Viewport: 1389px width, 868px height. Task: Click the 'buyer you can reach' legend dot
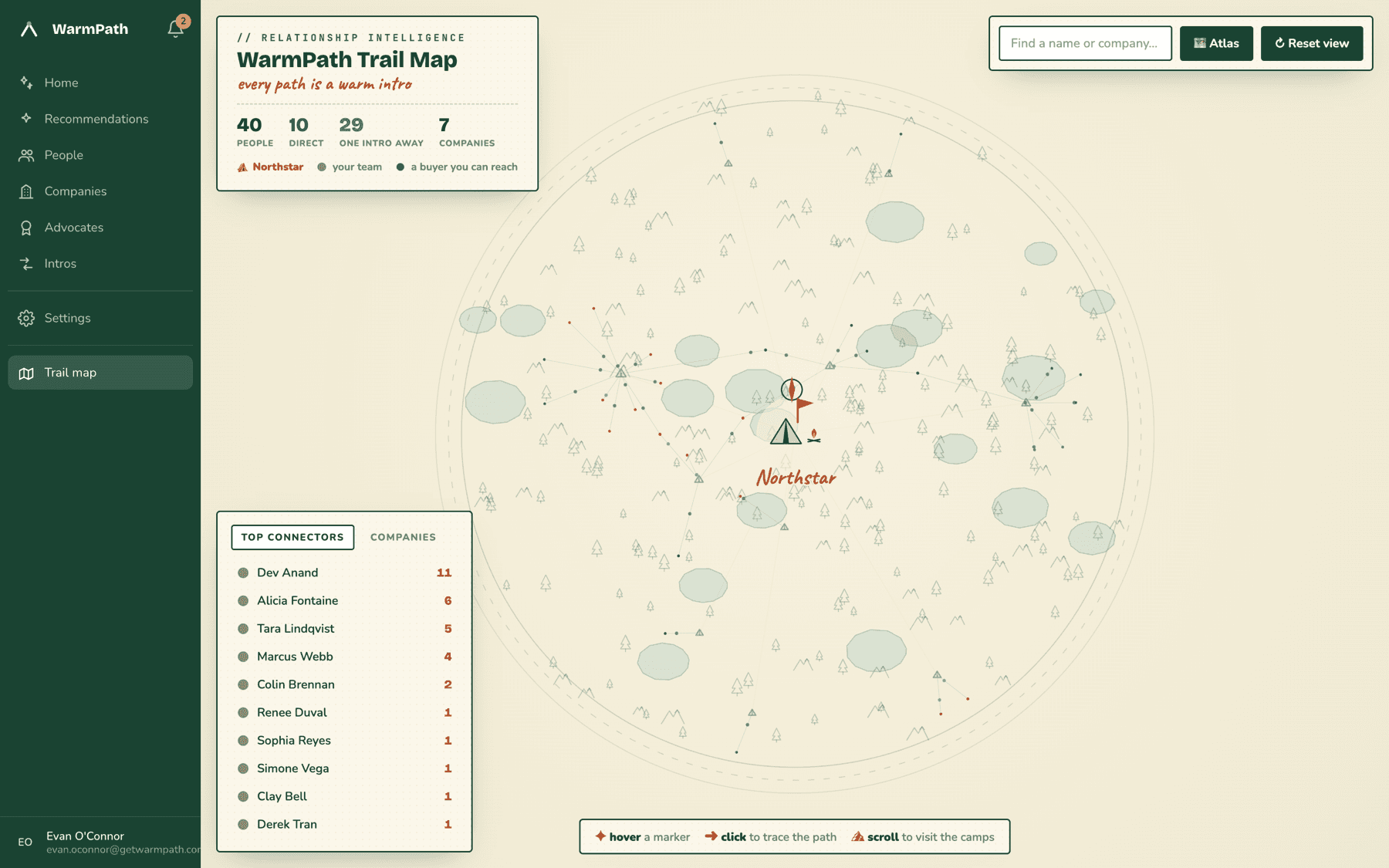coord(400,167)
